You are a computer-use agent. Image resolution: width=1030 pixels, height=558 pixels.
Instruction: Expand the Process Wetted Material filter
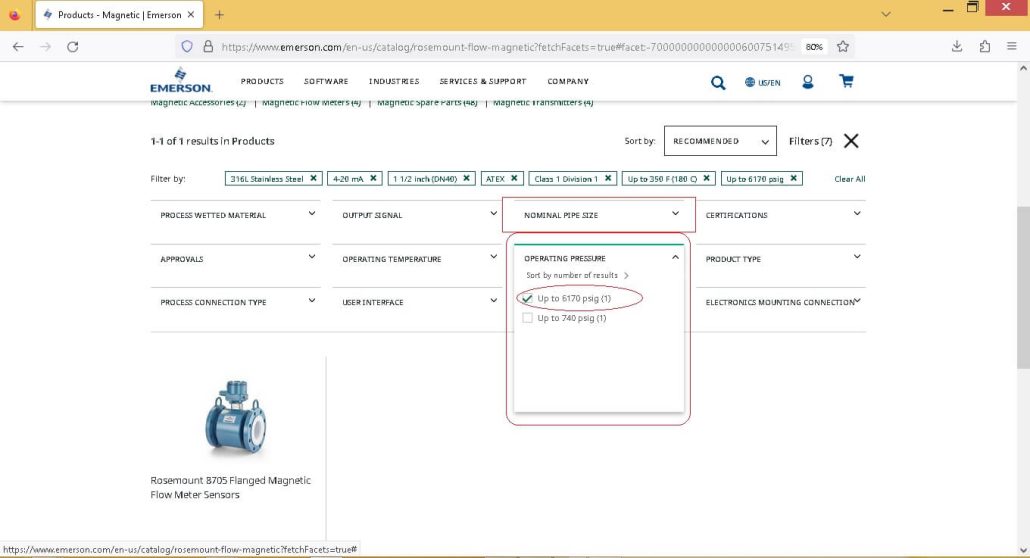tap(236, 215)
